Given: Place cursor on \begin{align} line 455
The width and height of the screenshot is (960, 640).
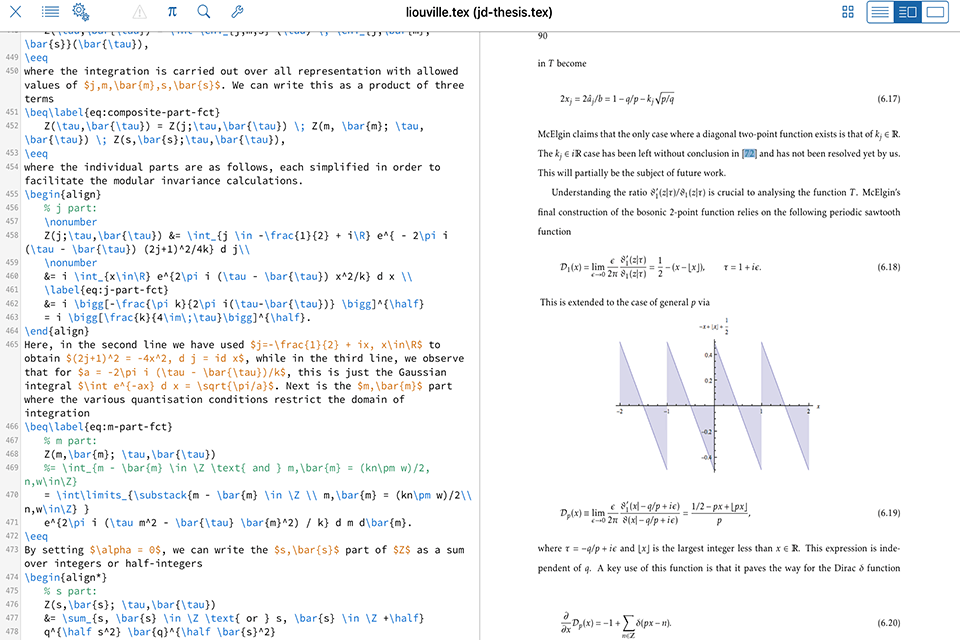Looking at the screenshot, I should 62,194.
